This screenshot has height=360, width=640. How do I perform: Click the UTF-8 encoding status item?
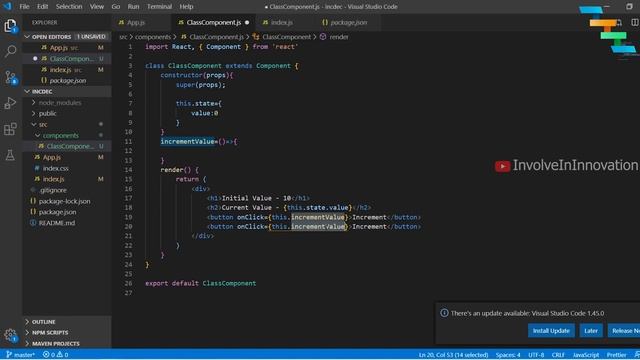click(x=536, y=355)
